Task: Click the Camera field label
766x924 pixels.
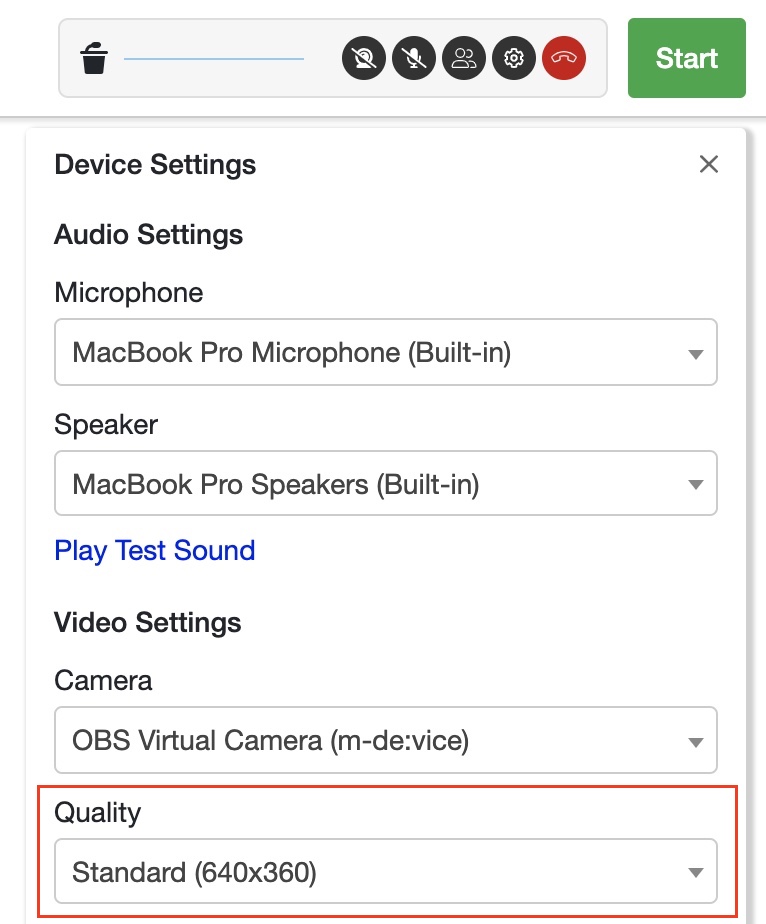Action: [103, 681]
